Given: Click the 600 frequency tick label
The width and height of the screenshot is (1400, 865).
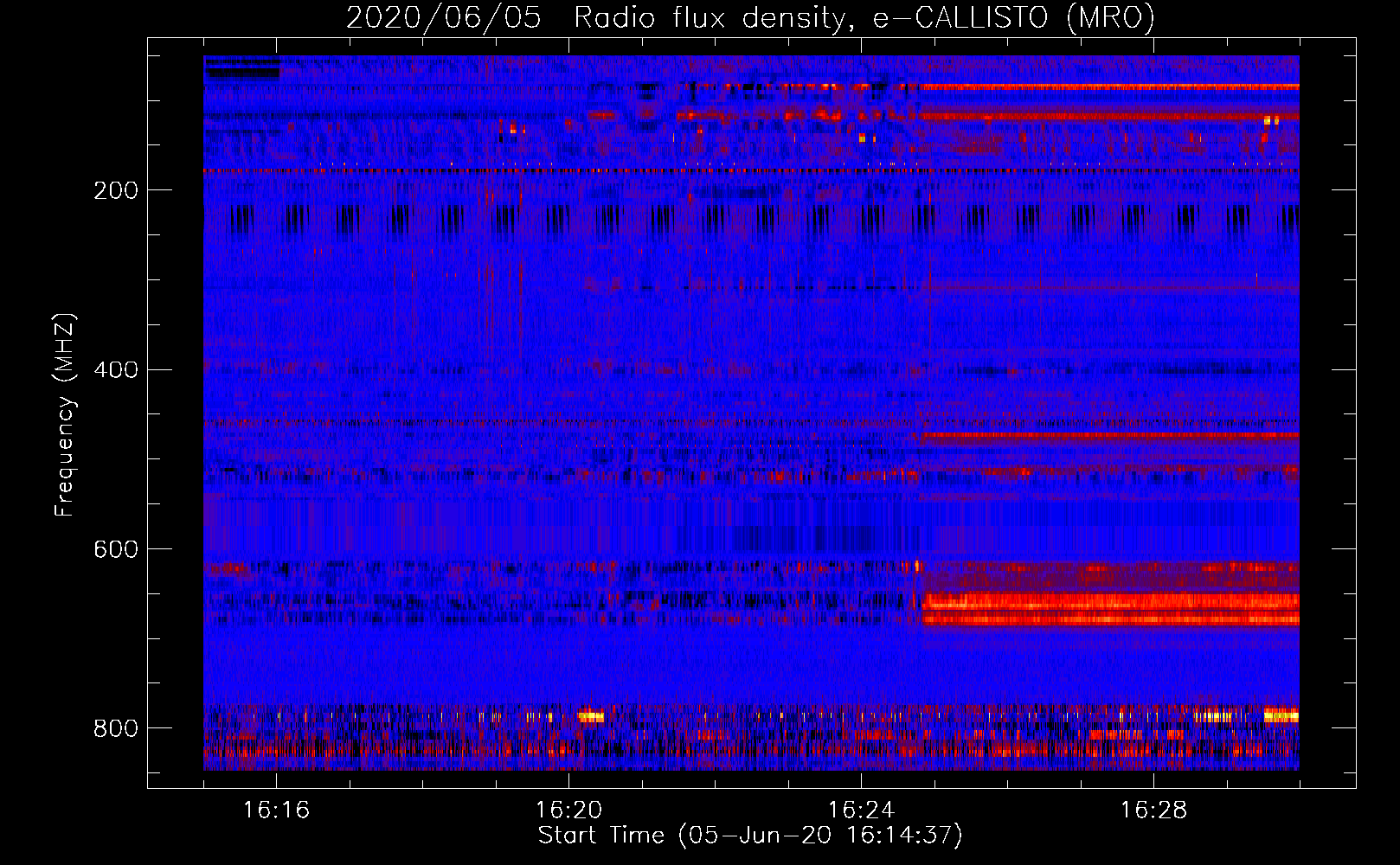Looking at the screenshot, I should coord(116,549).
